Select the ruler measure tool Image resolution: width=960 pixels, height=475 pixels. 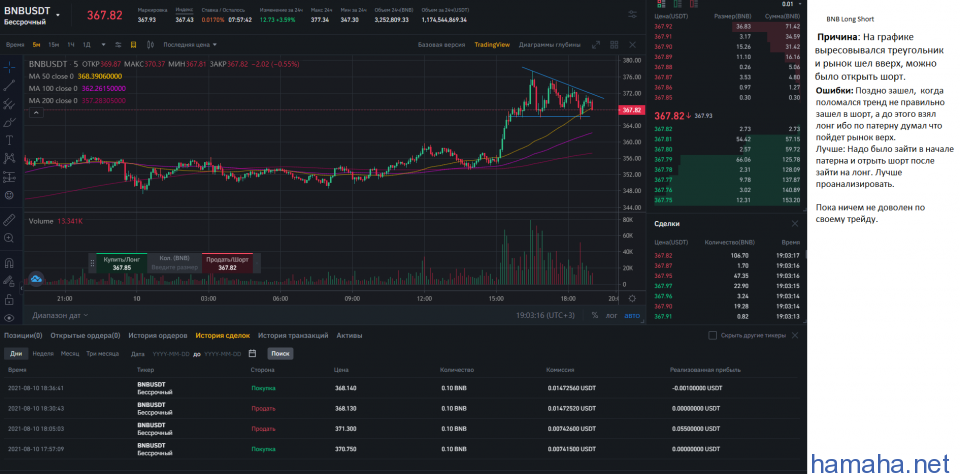click(x=9, y=219)
